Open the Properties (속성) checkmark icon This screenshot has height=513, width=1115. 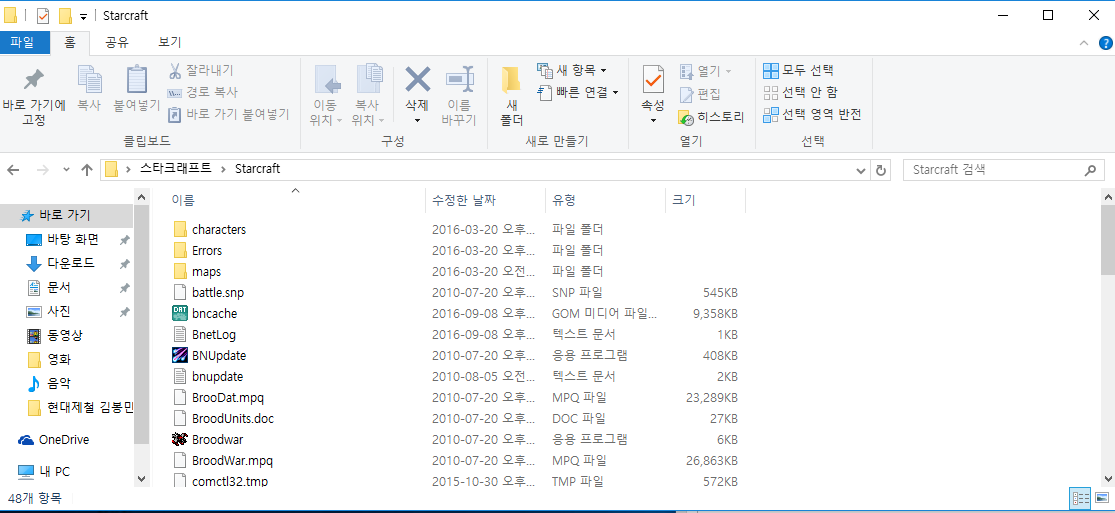click(x=653, y=79)
